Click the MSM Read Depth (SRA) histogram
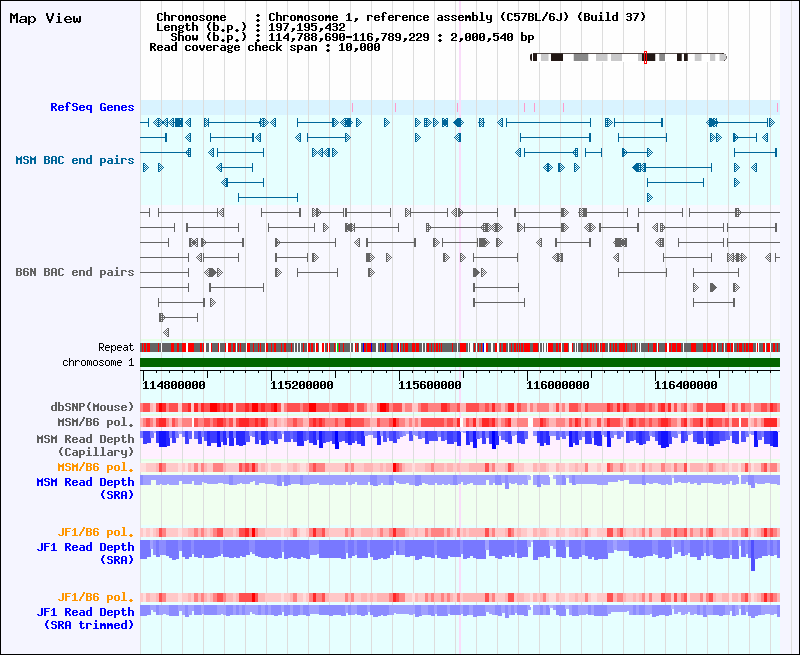 460,481
